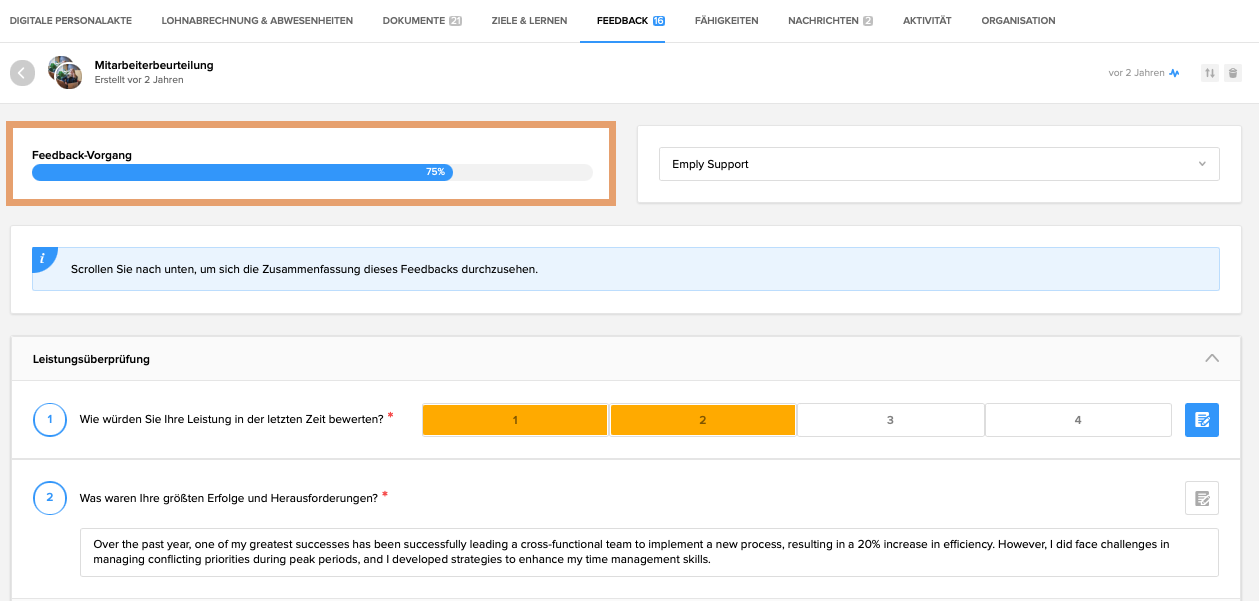The width and height of the screenshot is (1259, 601).
Task: Open the Emply Support dropdown
Action: click(938, 164)
